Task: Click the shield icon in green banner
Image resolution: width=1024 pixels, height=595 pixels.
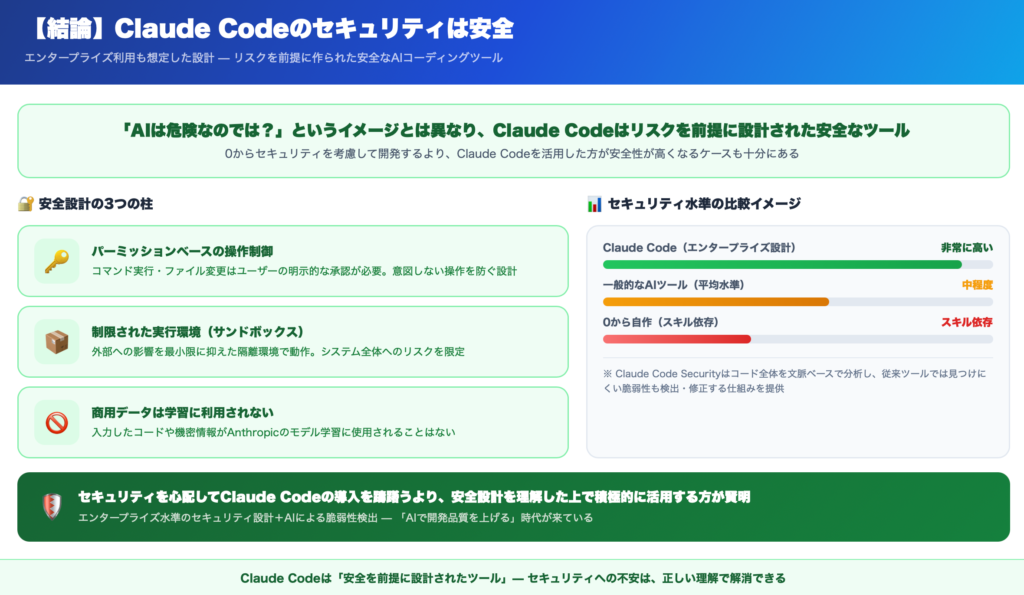Action: click(x=50, y=506)
